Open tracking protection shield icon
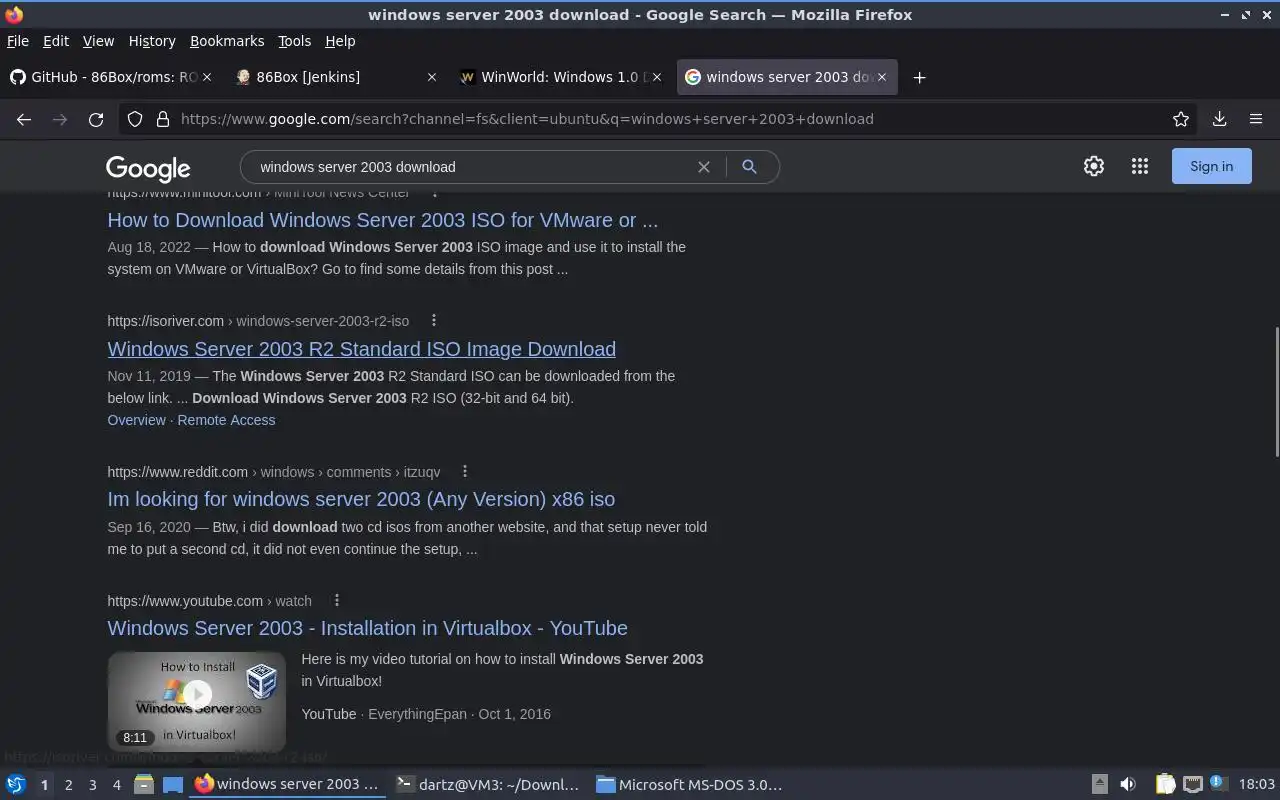Viewport: 1280px width, 800px height. (x=135, y=119)
